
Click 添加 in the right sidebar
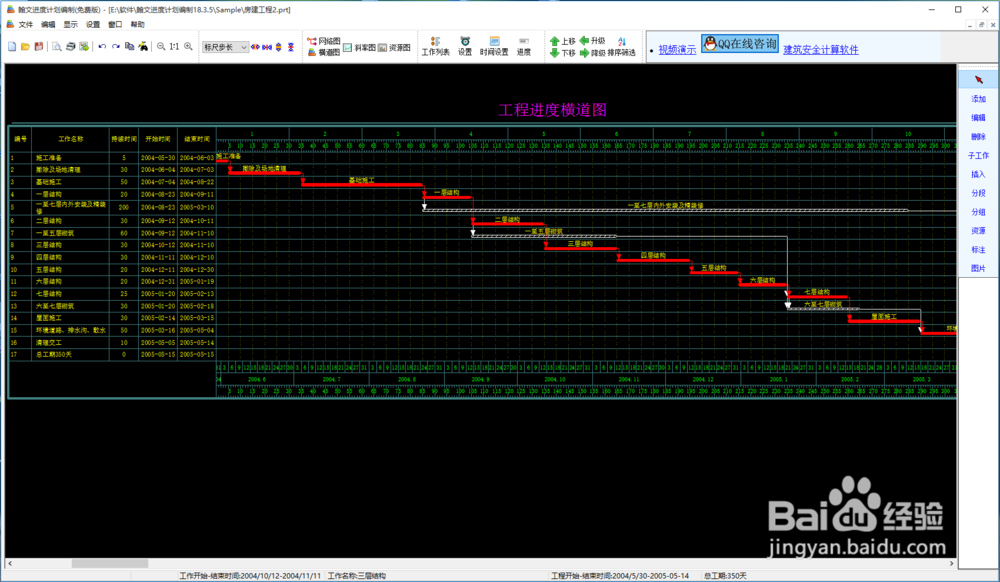(978, 99)
